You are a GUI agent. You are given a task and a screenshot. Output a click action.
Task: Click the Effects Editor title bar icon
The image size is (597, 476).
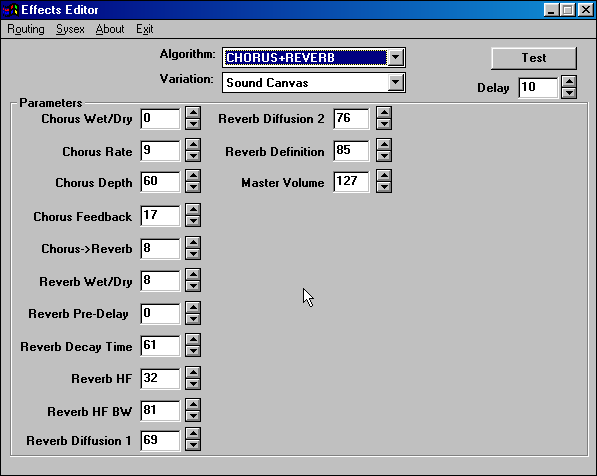11,10
